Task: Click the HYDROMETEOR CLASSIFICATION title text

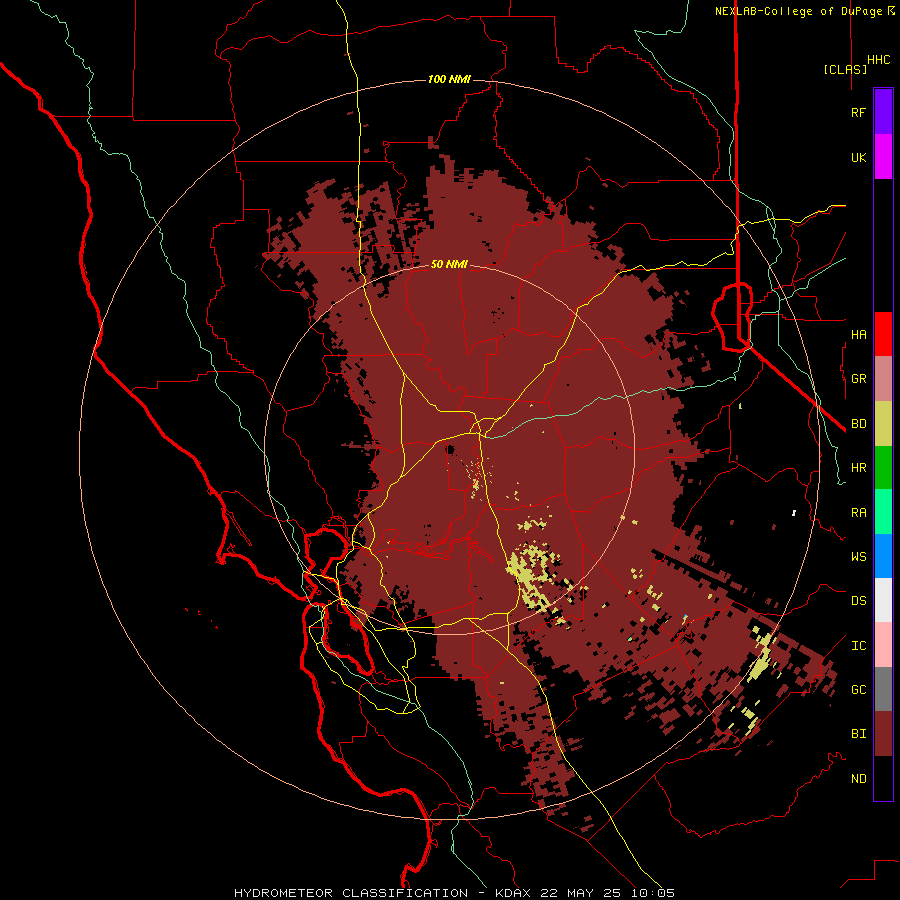Action: coord(351,893)
